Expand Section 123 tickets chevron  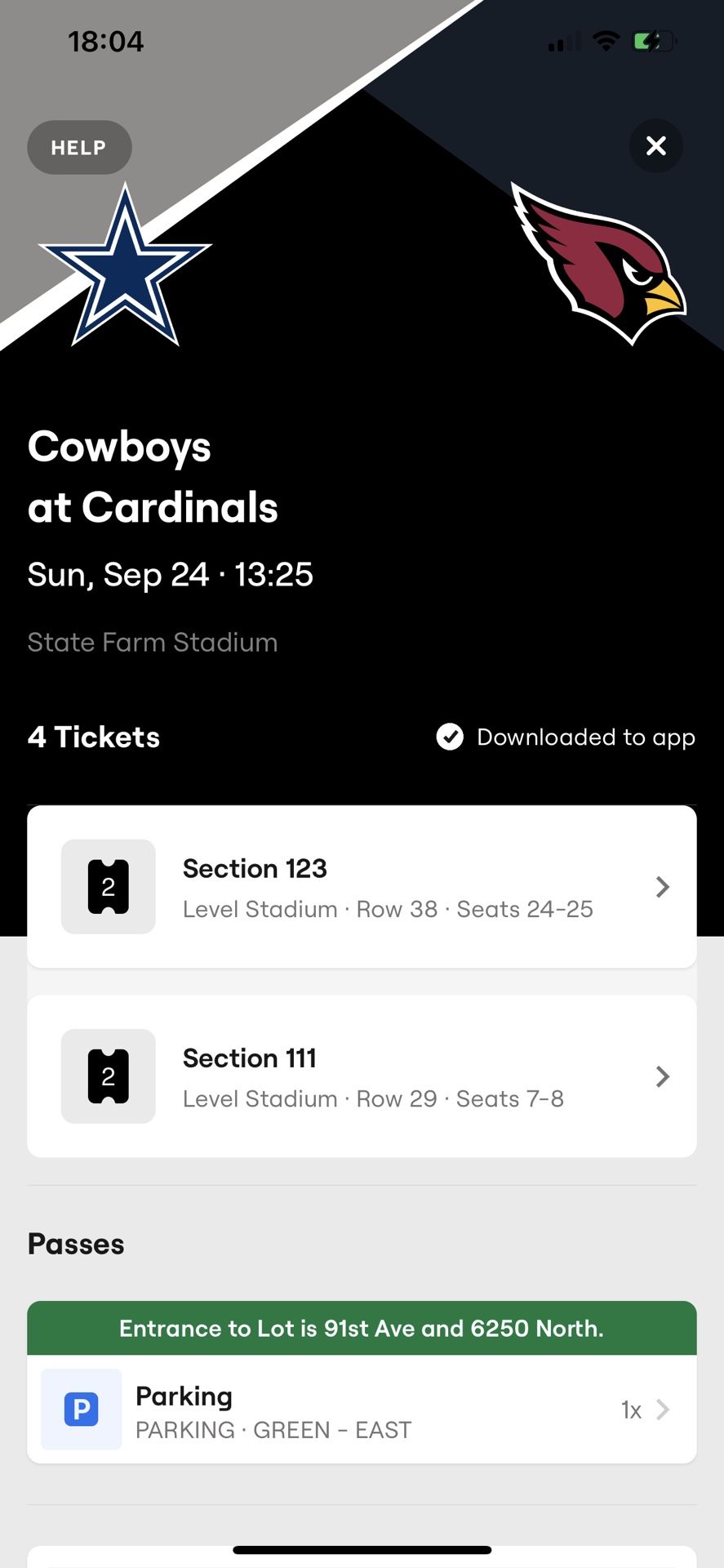(x=663, y=887)
